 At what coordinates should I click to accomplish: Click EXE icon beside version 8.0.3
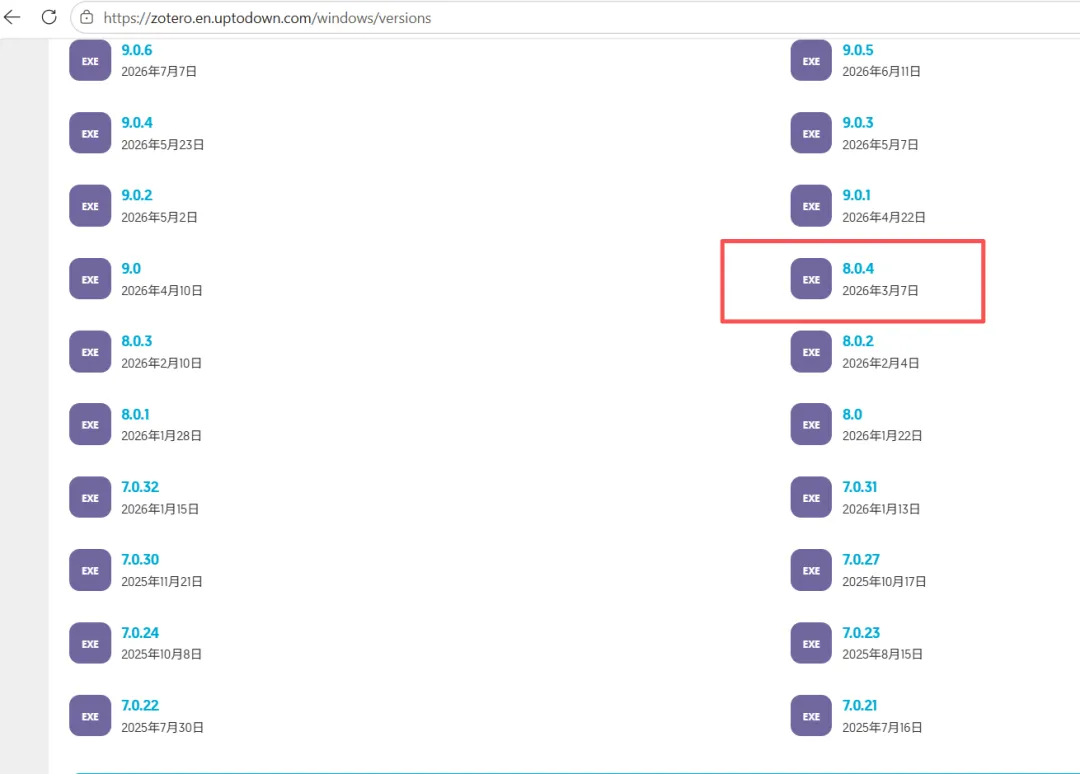(90, 352)
